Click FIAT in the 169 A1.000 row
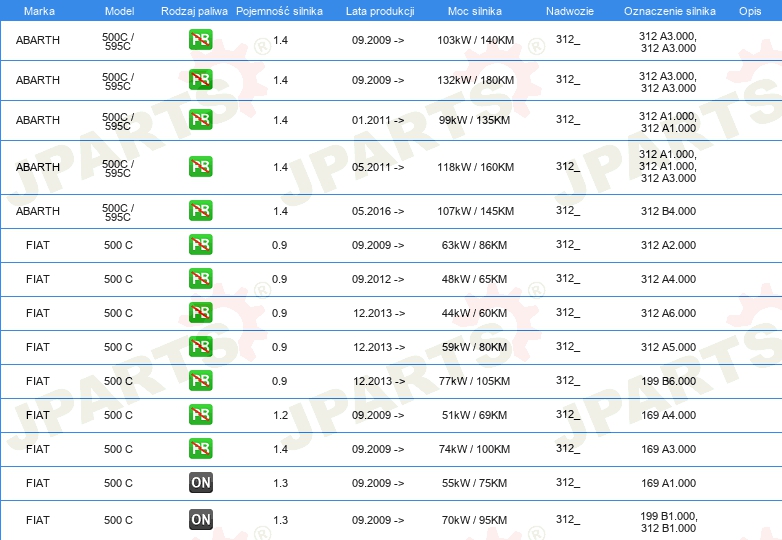 (x=37, y=483)
